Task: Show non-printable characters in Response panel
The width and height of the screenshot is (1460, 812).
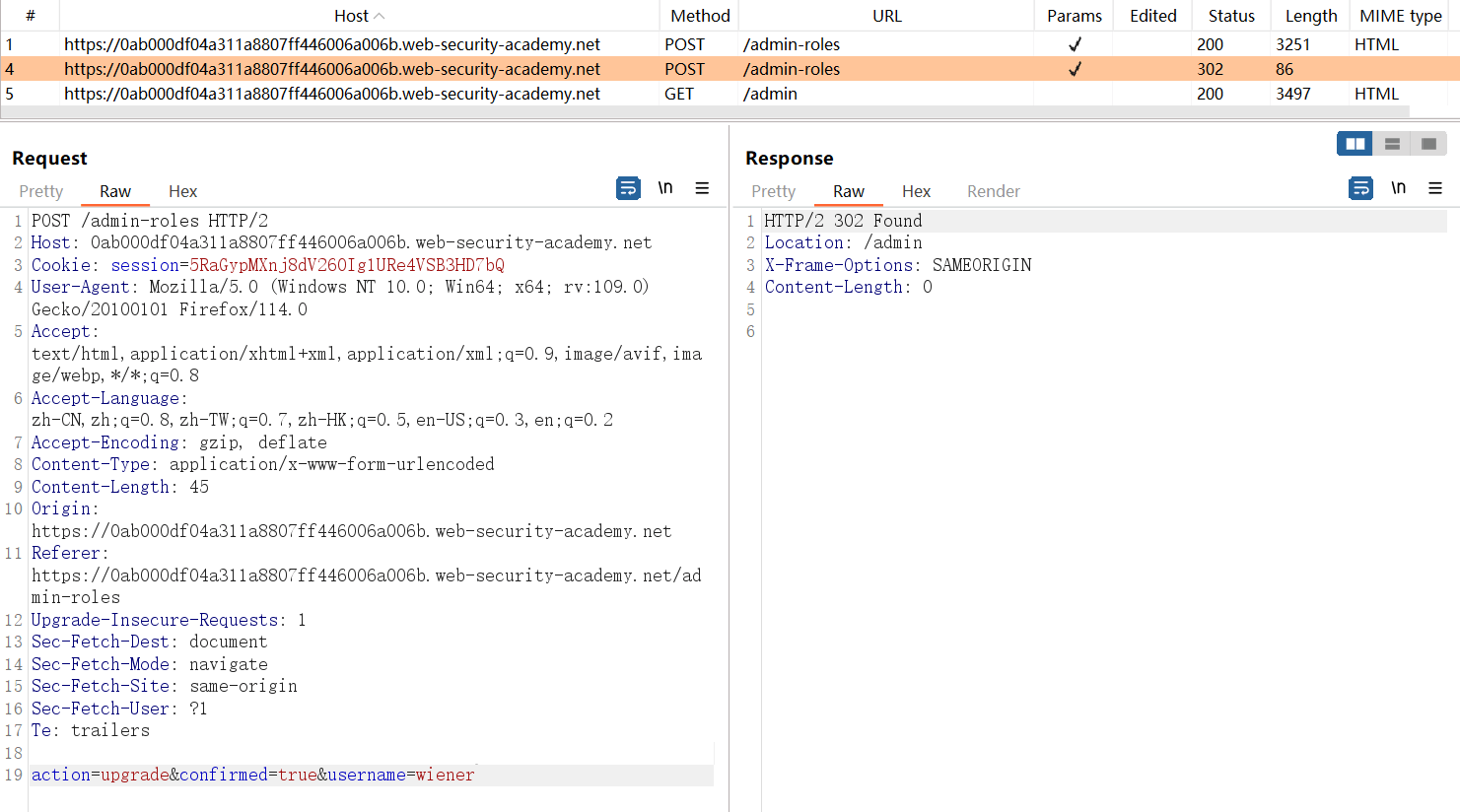Action: 1398,188
